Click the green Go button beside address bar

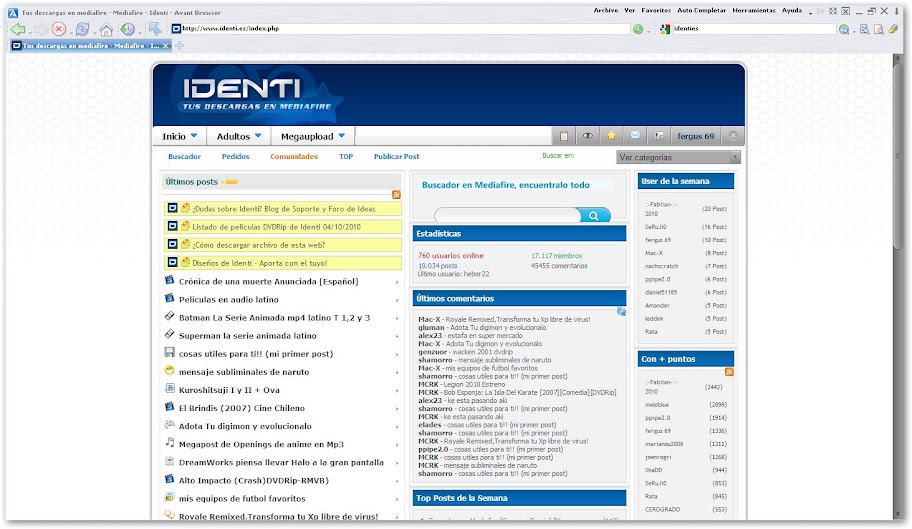[638, 29]
